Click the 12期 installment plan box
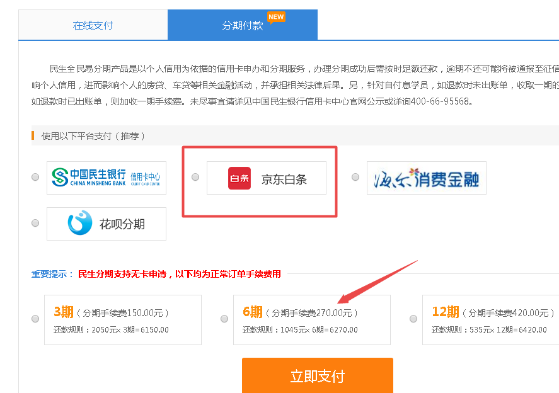Image resolution: width=559 pixels, height=393 pixels. click(x=491, y=320)
